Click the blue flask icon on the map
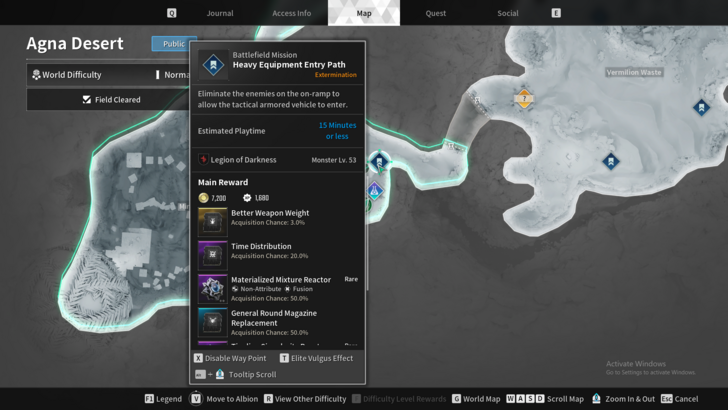Viewport: 728px width, 410px height. 375,190
